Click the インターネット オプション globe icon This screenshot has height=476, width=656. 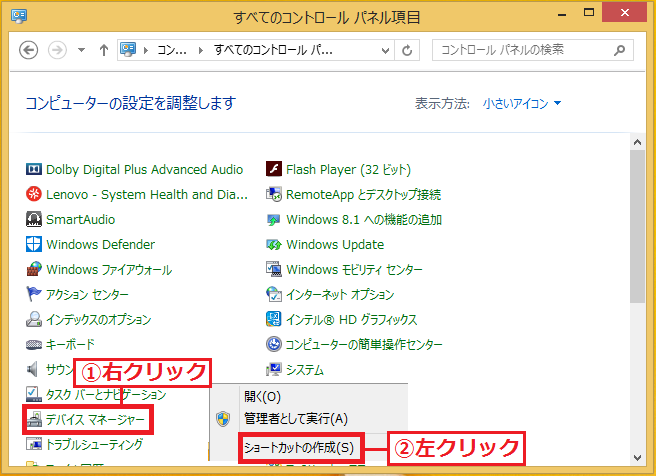(274, 294)
